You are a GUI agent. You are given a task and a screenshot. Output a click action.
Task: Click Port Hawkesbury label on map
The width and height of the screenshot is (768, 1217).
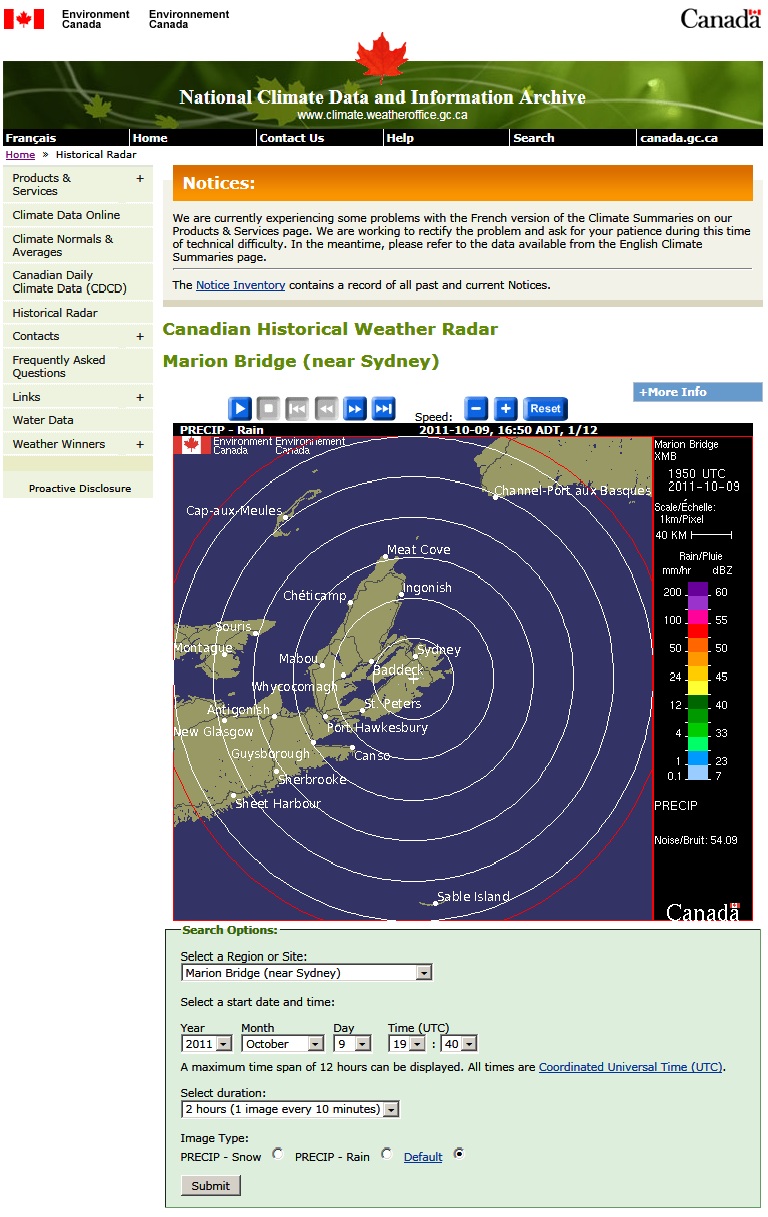378,728
